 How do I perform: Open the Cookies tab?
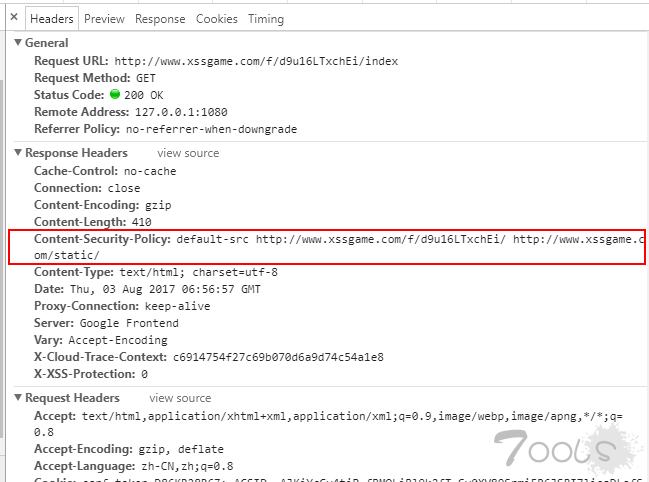pyautogui.click(x=216, y=19)
